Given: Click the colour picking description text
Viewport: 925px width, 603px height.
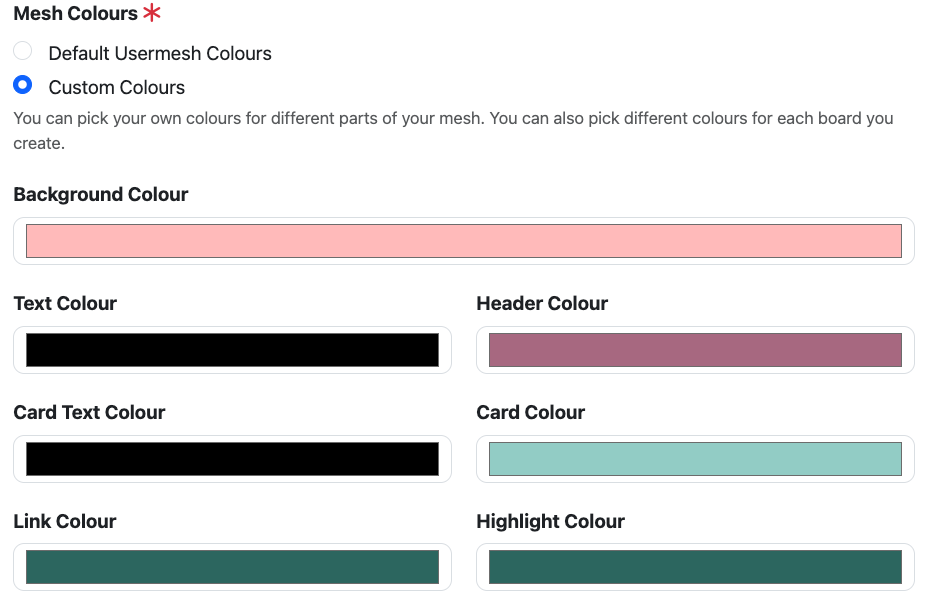Looking at the screenshot, I should (452, 129).
